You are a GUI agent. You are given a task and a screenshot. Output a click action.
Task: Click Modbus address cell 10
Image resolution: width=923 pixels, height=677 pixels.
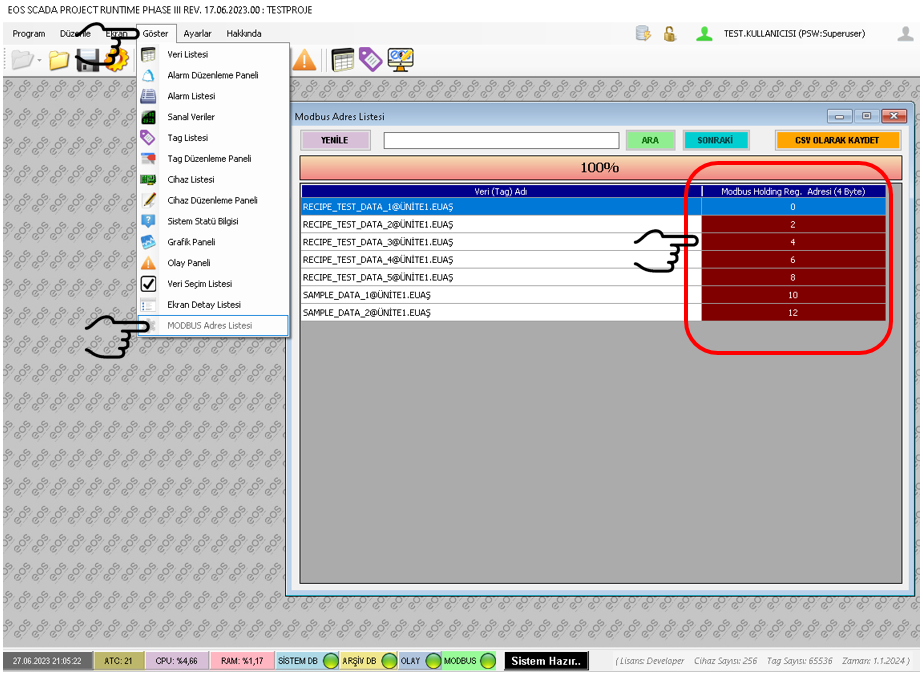793,295
